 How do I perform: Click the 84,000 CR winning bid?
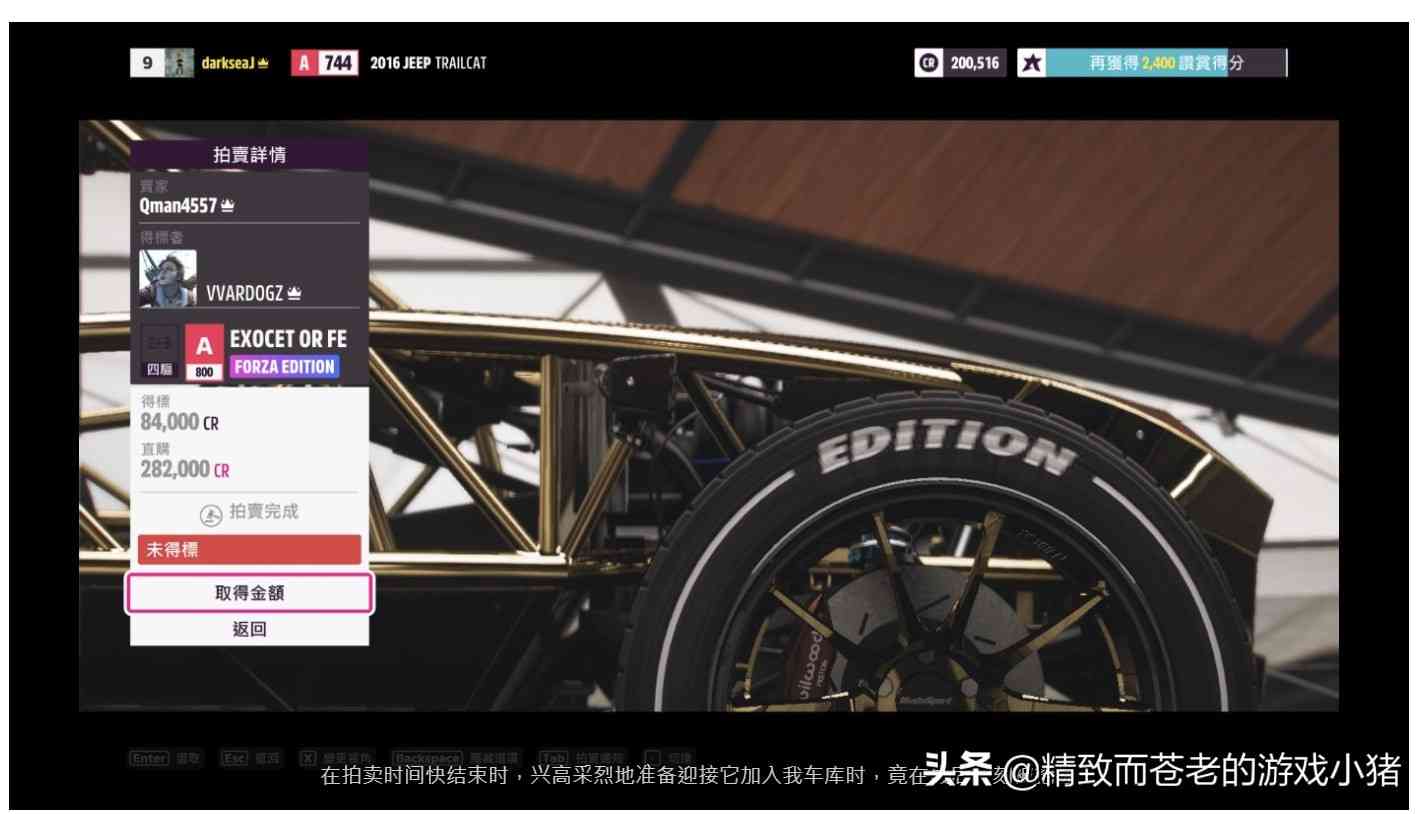(x=180, y=423)
